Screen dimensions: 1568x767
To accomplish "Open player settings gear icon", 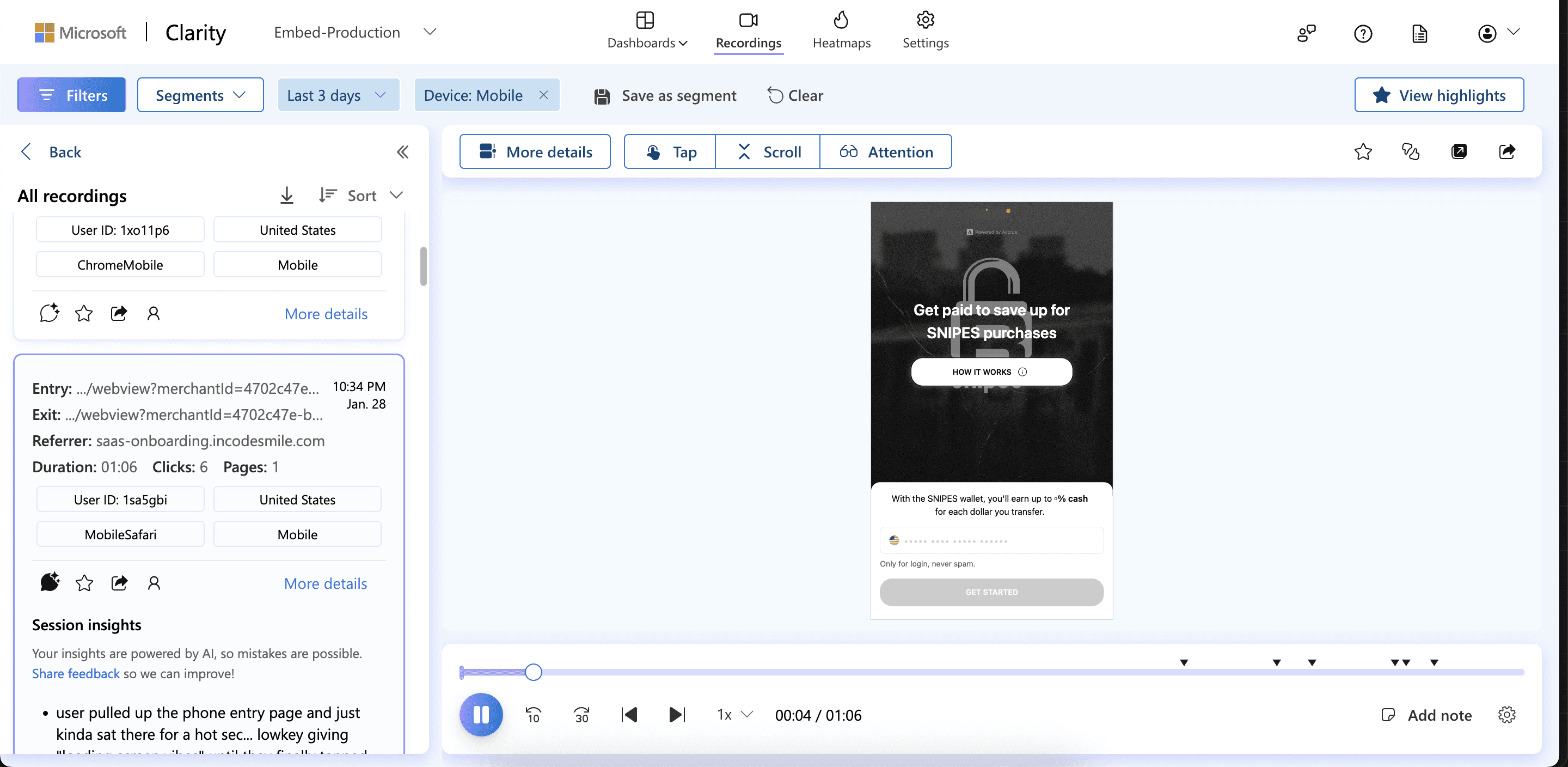I will pos(1506,715).
